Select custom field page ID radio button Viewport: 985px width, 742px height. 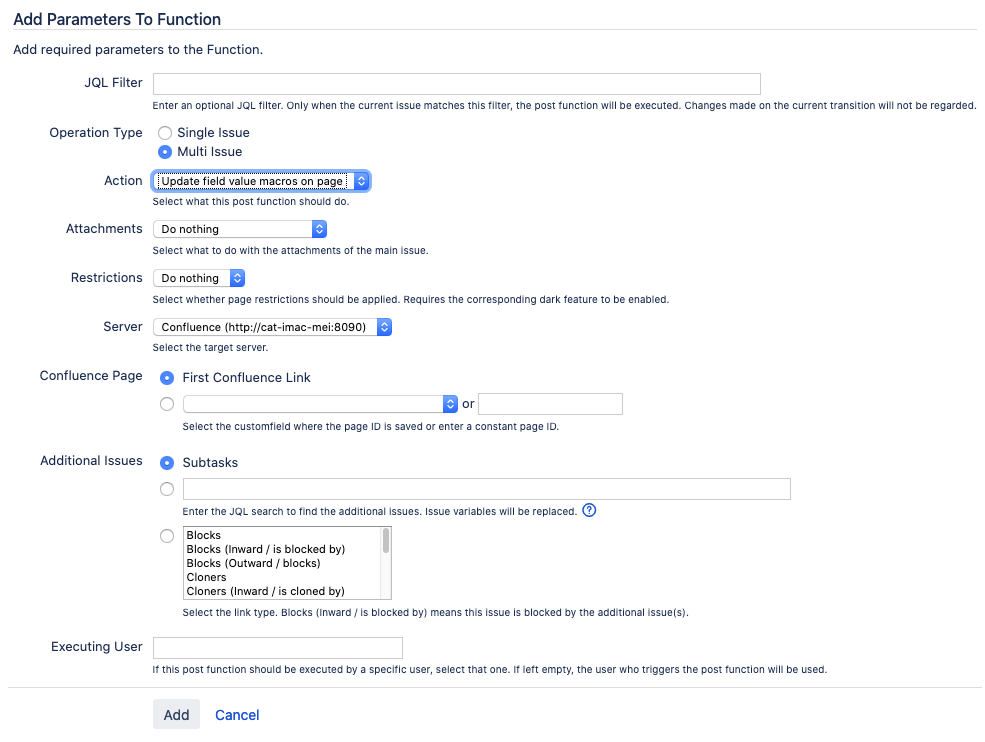click(167, 404)
